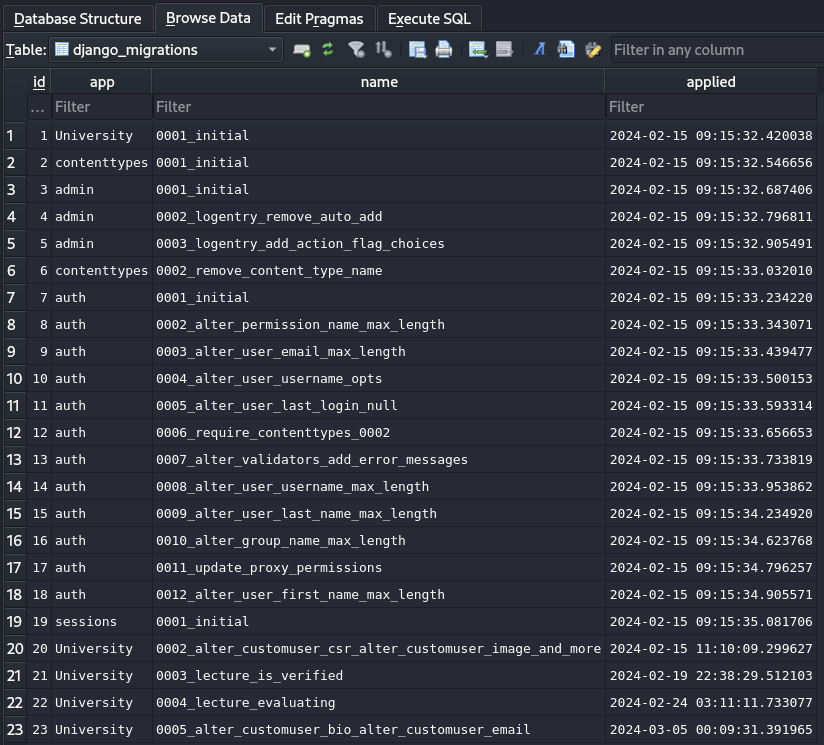Click timestamp 2024-02-15 09:15:32.420038

[711, 136]
